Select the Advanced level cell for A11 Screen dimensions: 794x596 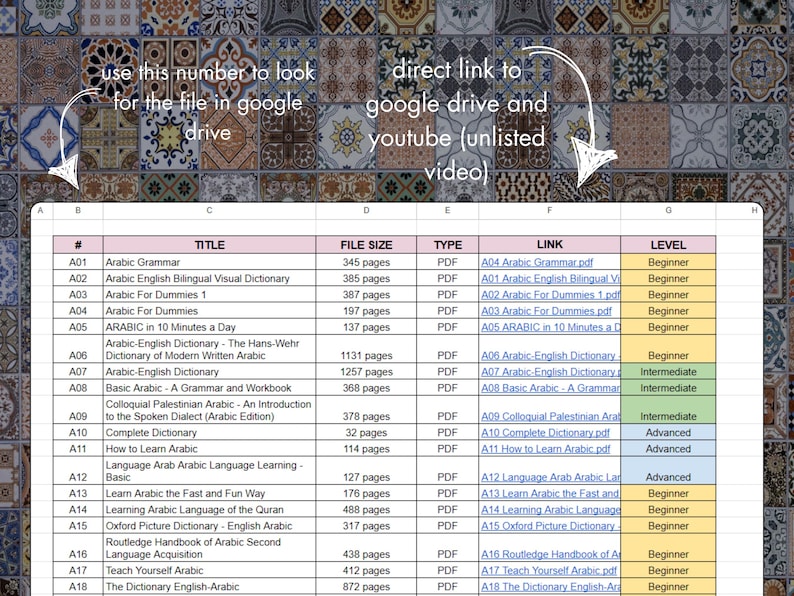tap(668, 449)
